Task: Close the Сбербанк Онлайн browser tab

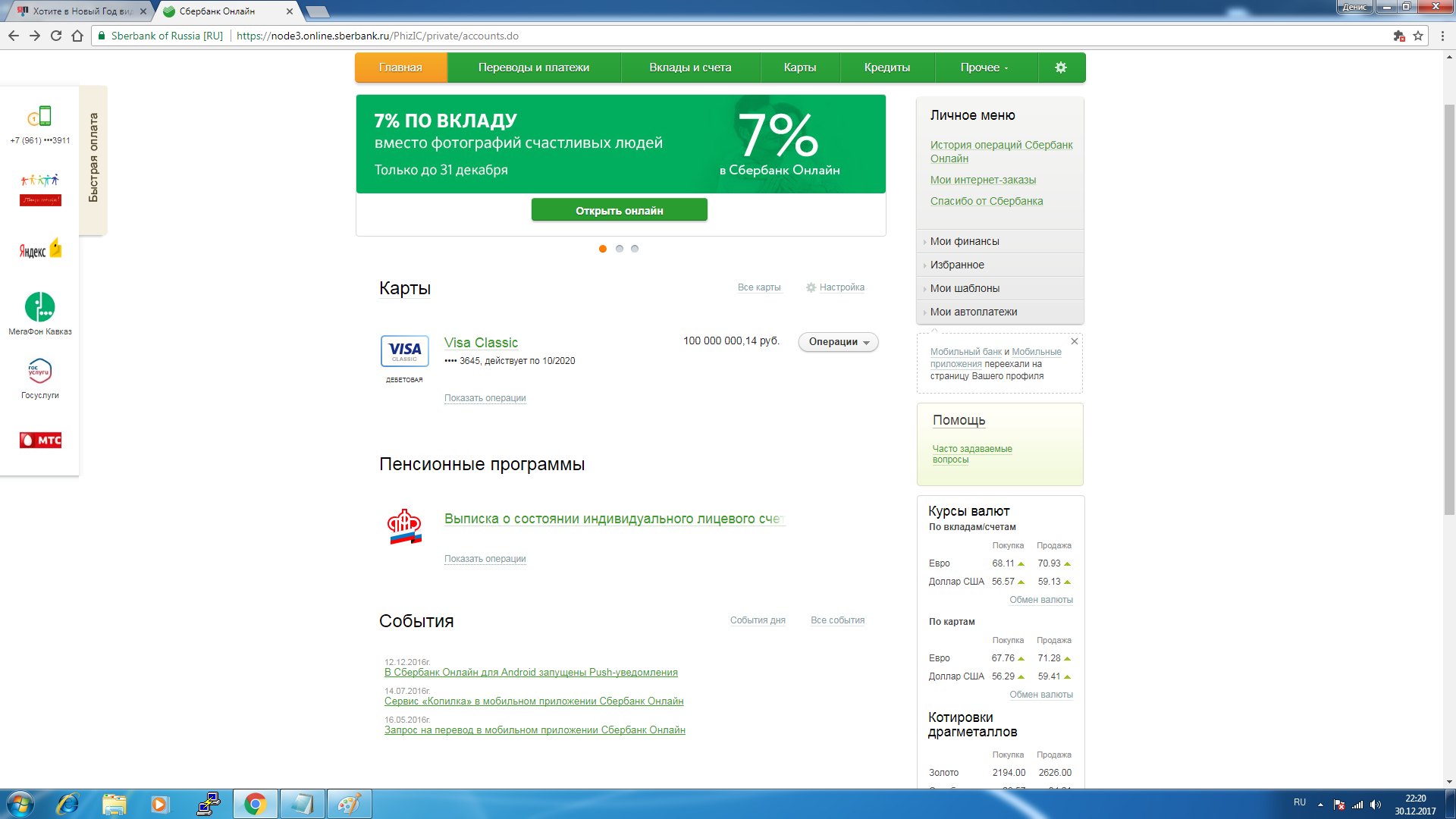Action: [290, 11]
